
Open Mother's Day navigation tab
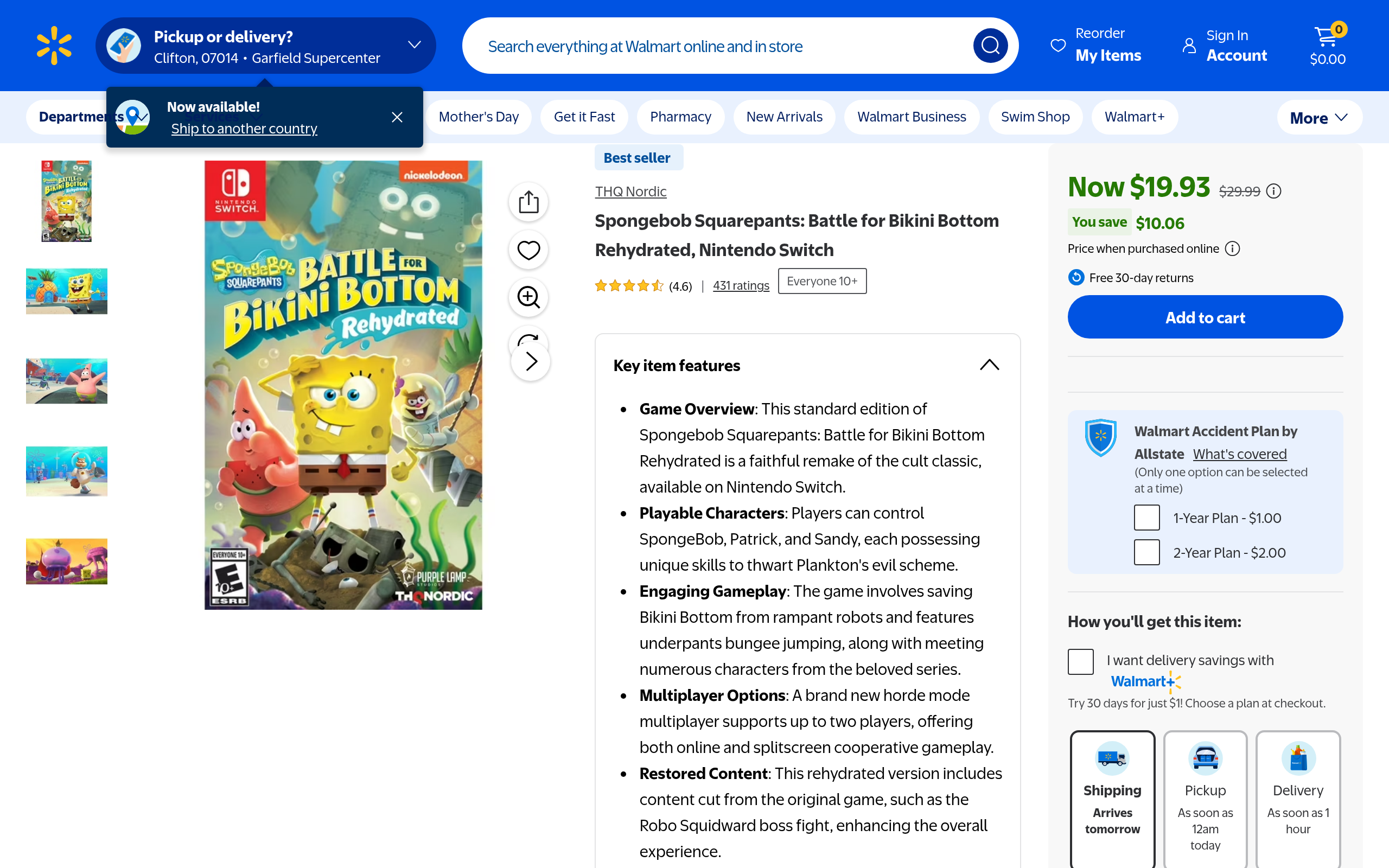coord(479,117)
